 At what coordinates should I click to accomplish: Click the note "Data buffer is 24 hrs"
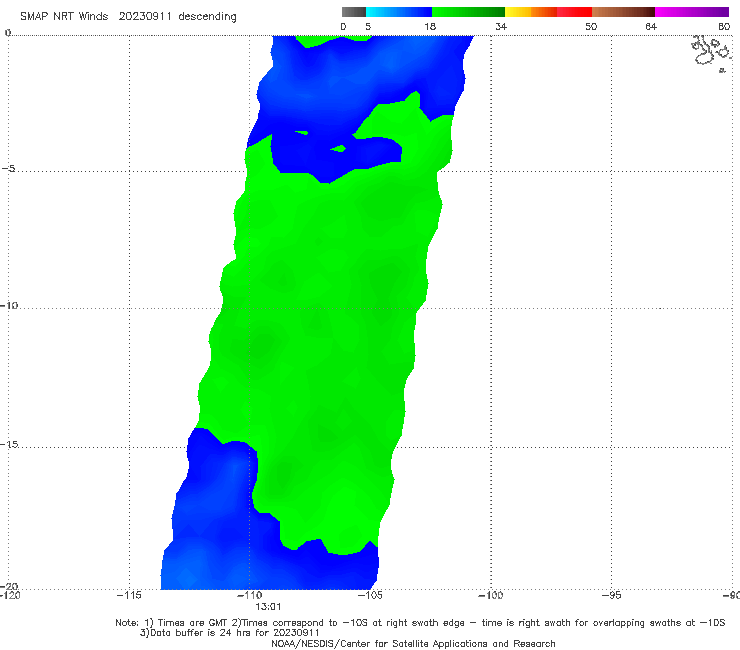230,633
